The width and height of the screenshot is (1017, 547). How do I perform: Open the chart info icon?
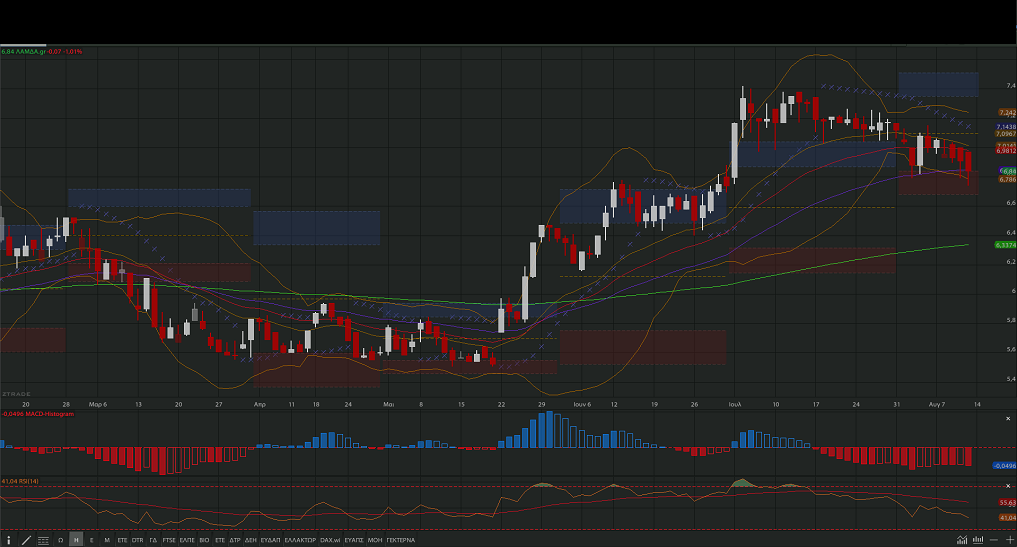coord(8,540)
